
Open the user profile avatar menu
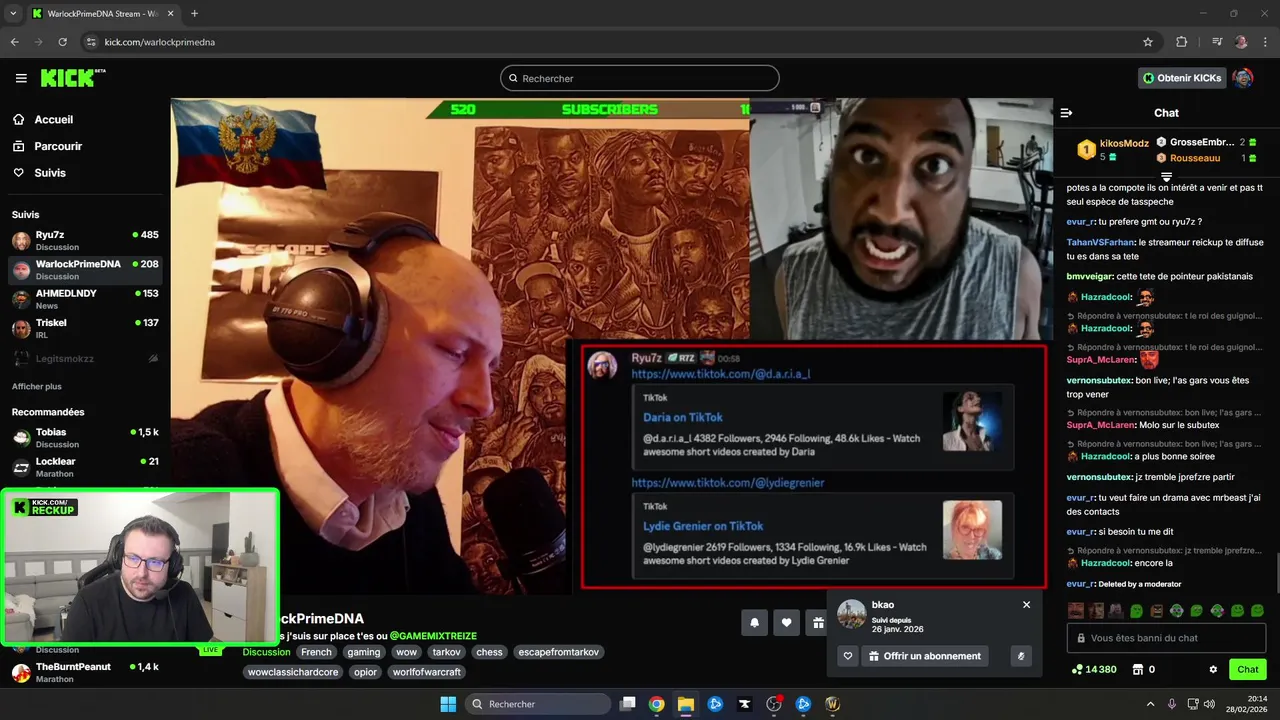click(1243, 78)
